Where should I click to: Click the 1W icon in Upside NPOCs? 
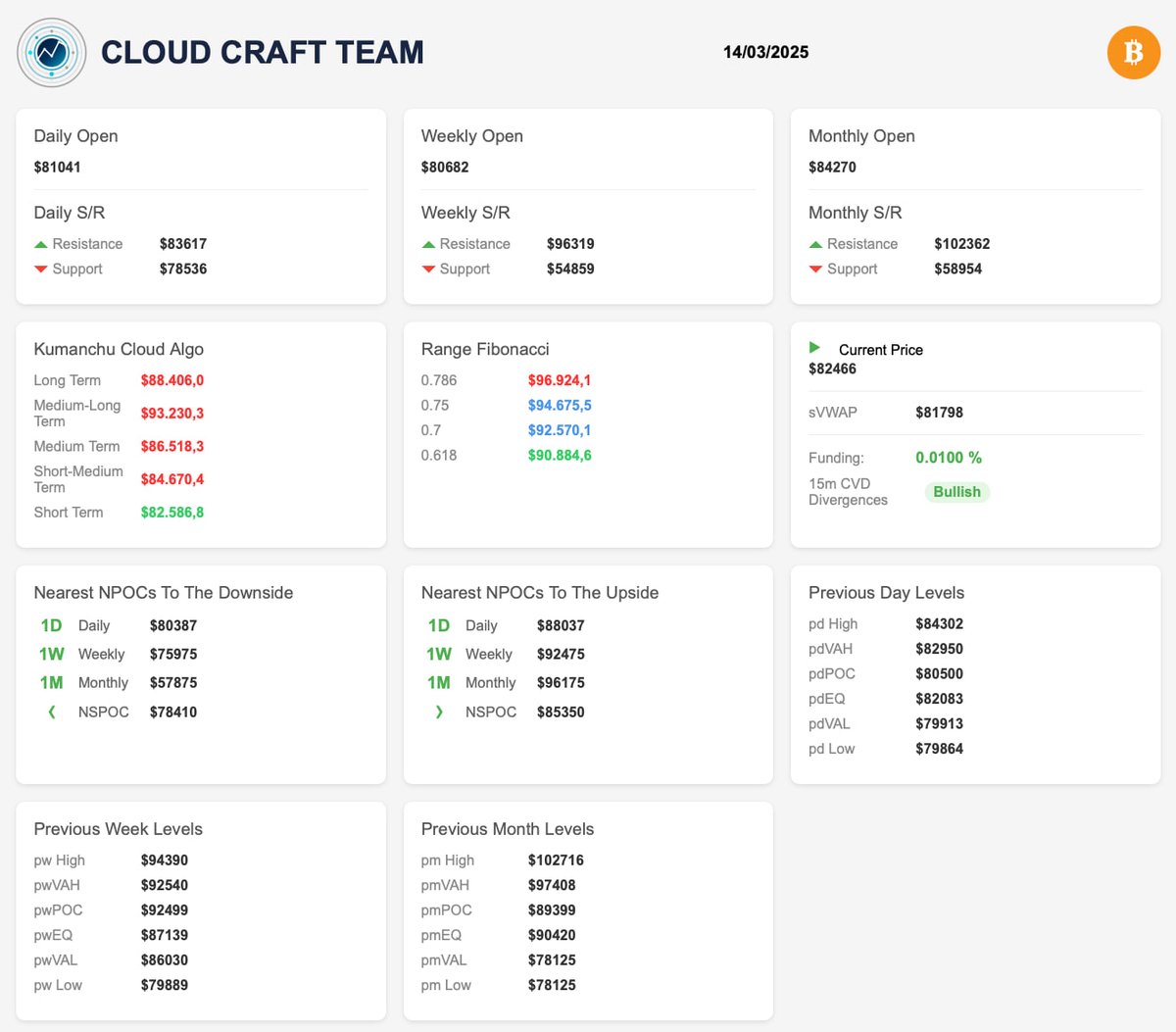439,654
